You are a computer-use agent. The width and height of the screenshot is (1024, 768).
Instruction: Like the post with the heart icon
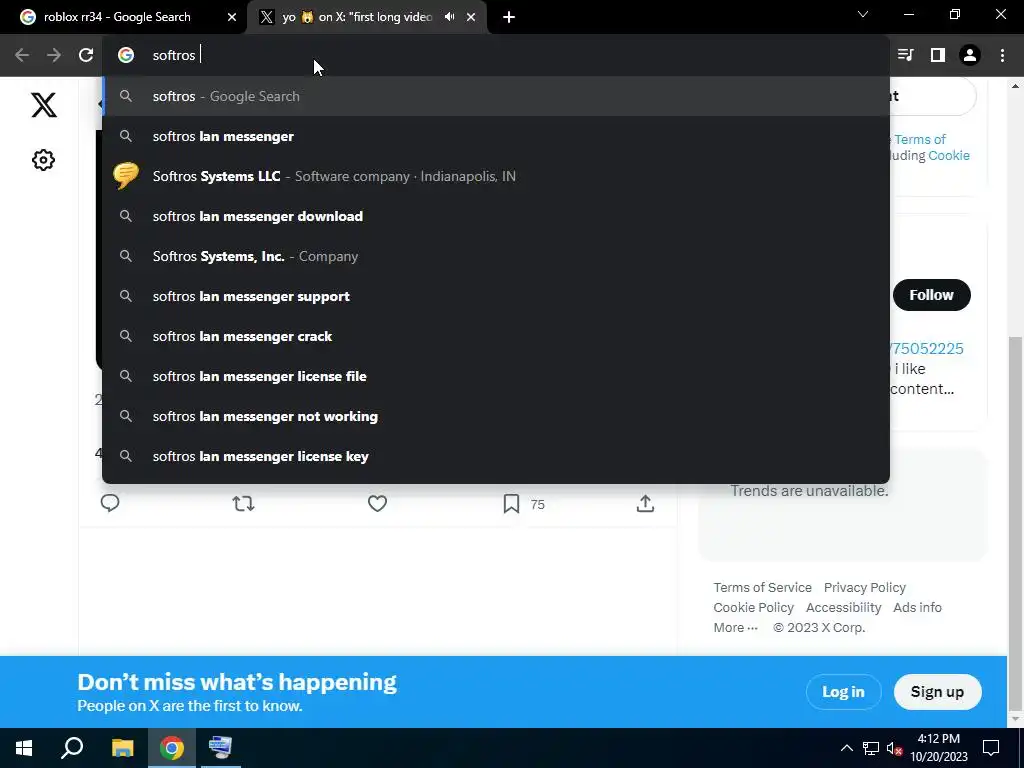tap(377, 504)
